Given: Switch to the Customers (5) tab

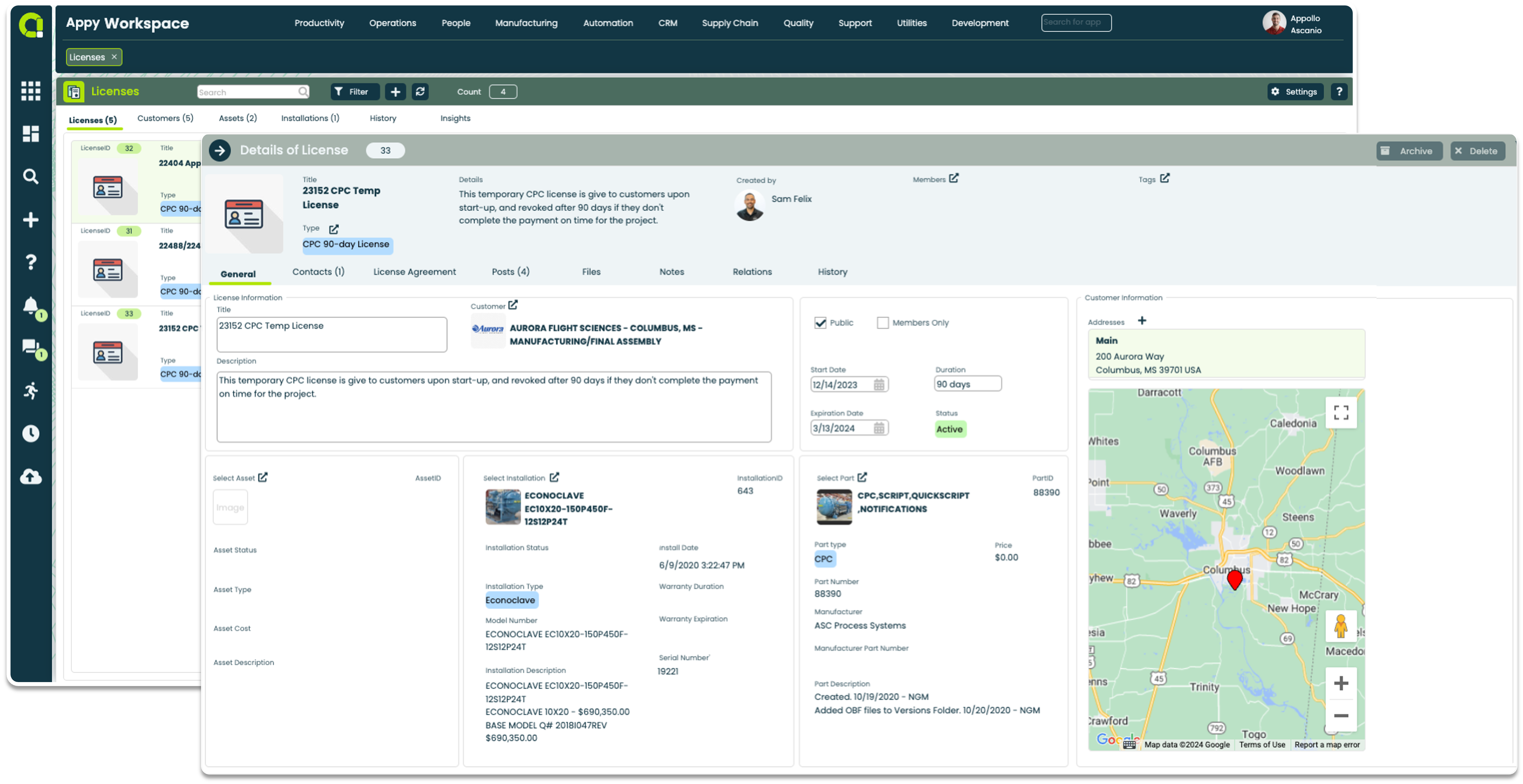Looking at the screenshot, I should point(165,118).
